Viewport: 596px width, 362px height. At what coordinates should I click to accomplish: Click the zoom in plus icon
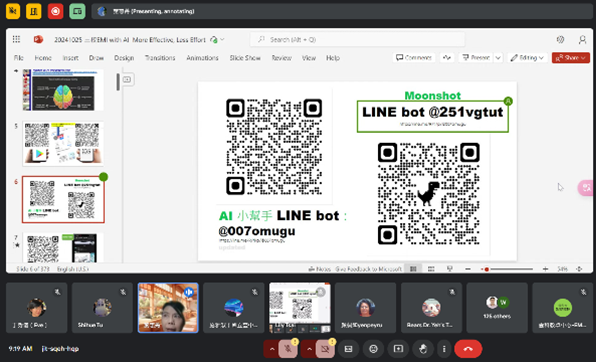tap(545, 269)
